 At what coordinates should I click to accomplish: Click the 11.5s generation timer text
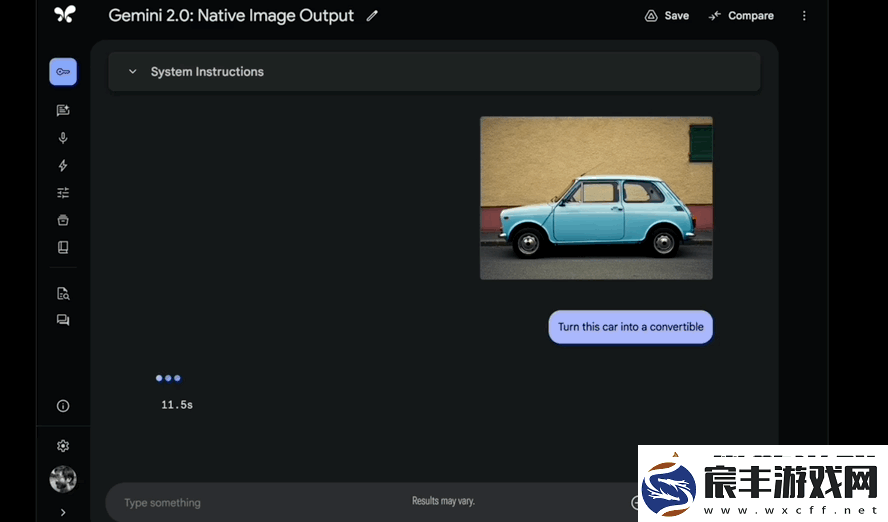coord(177,405)
